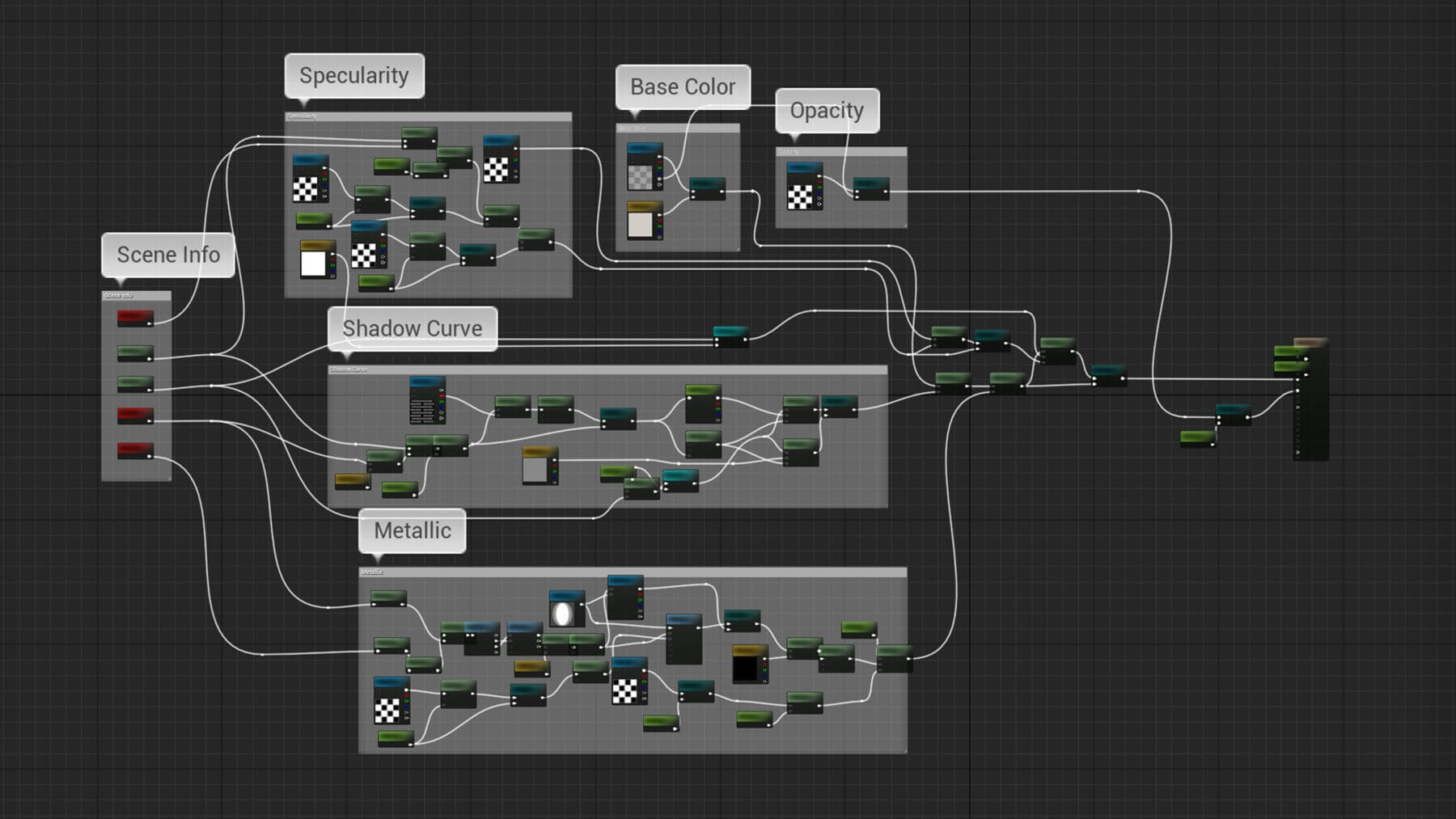Select the Shadow Curve comment box title bar

point(607,369)
